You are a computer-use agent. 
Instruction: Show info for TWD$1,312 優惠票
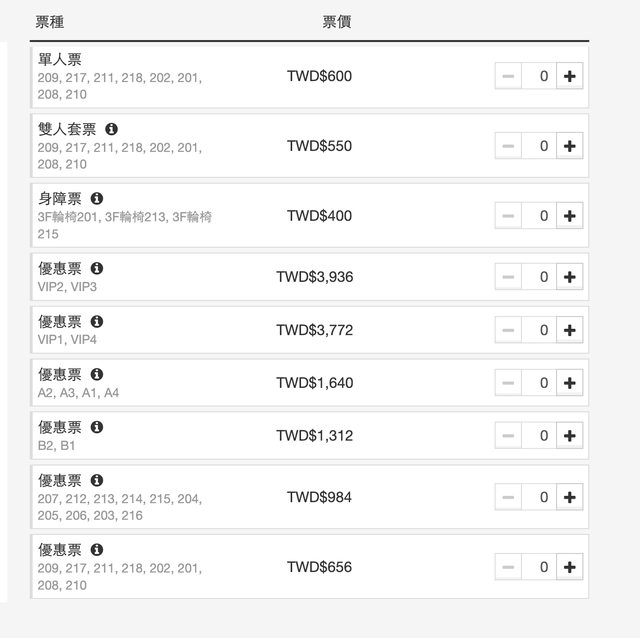[x=97, y=427]
